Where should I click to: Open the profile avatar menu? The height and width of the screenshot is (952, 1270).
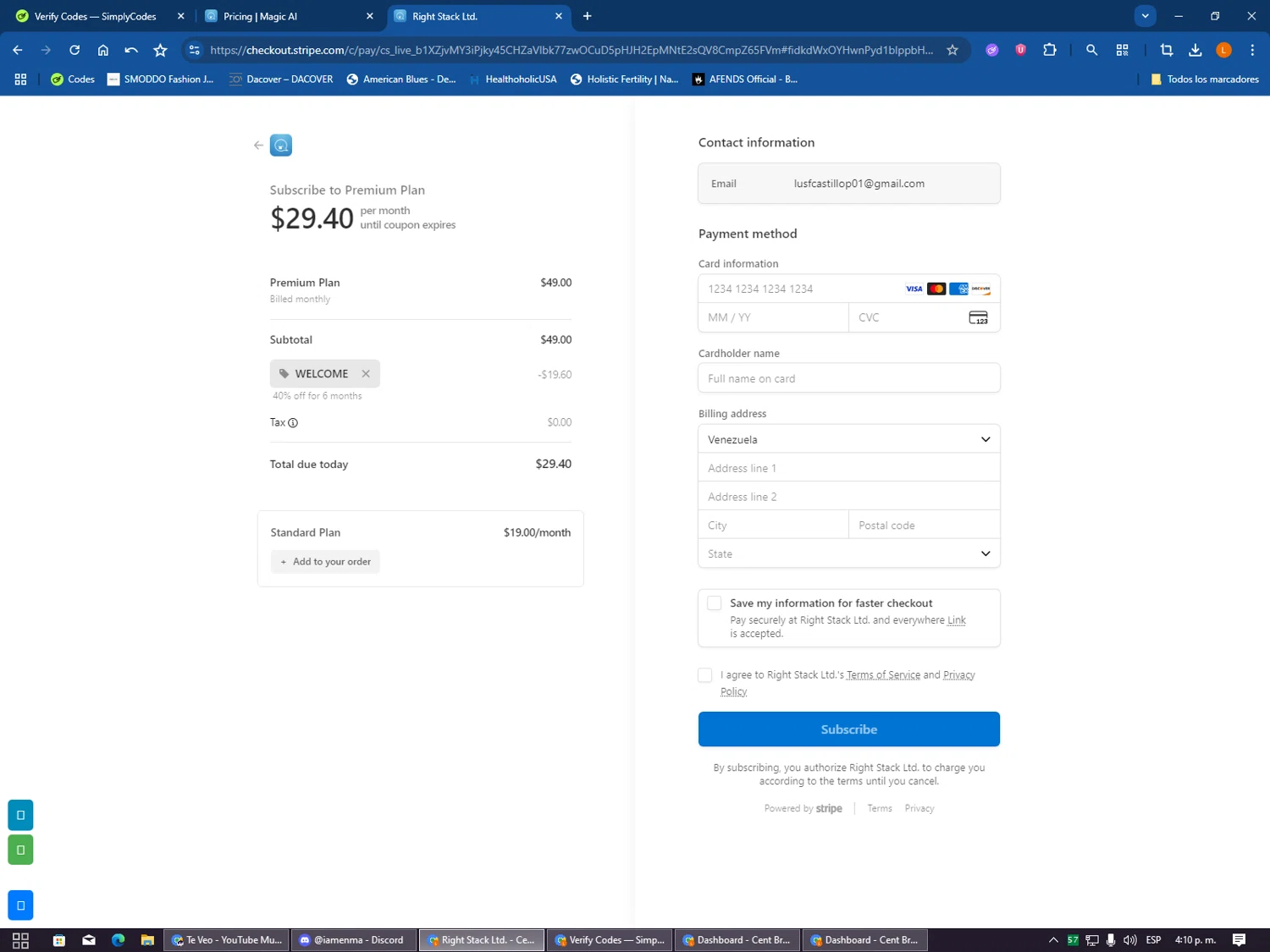pos(1223,50)
